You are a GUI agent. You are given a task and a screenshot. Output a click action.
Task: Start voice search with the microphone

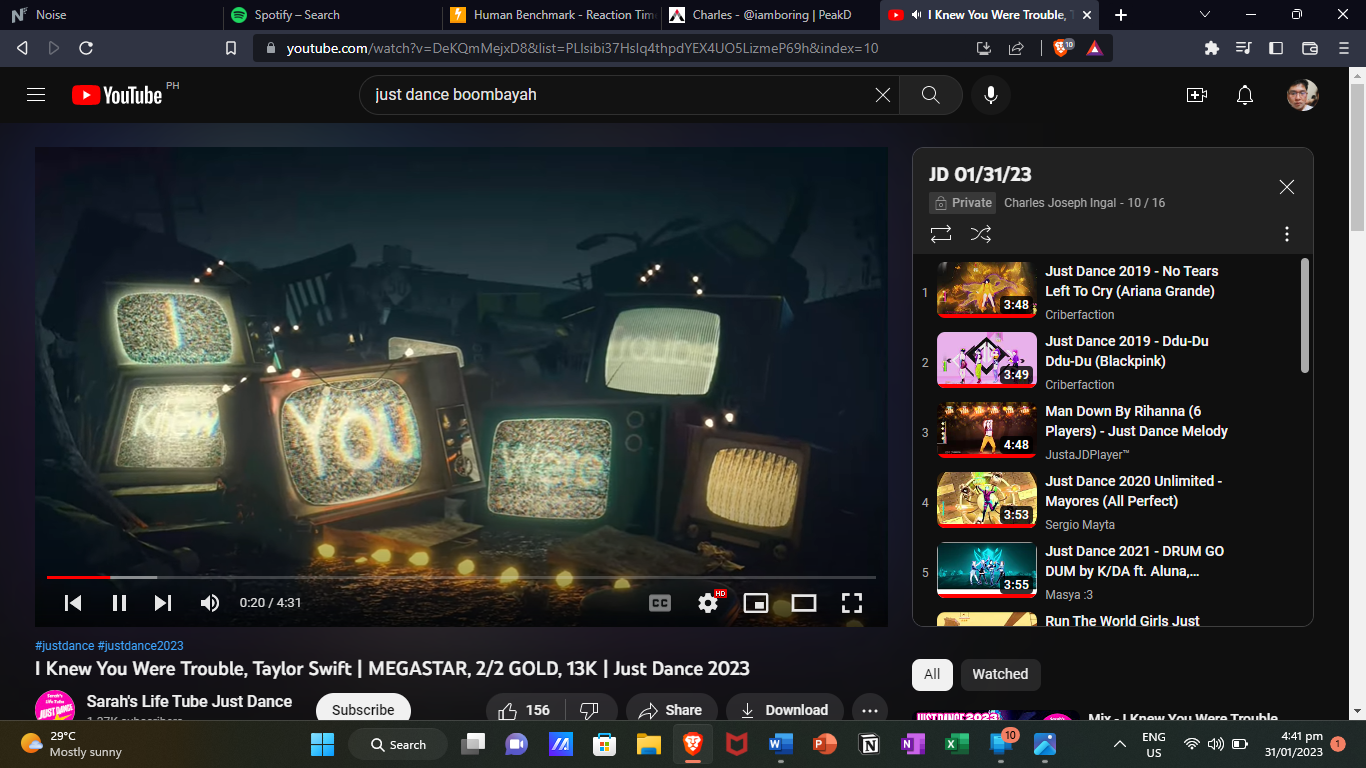(991, 95)
